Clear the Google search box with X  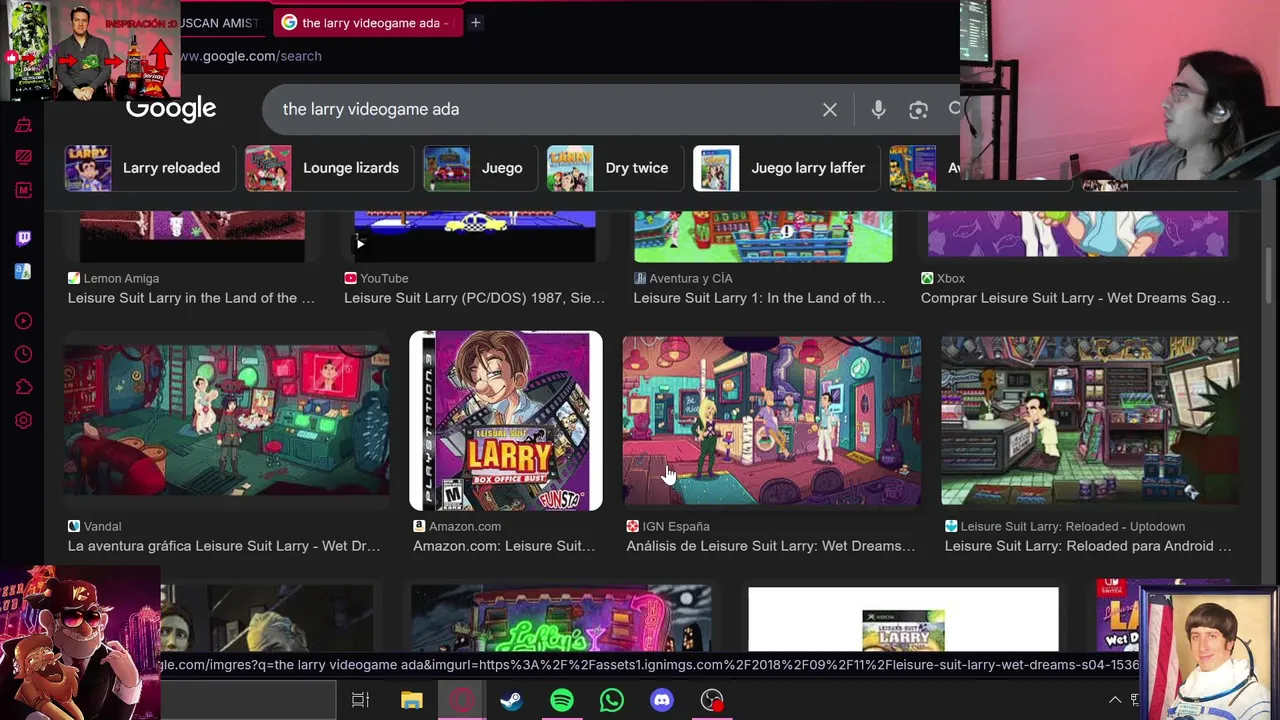coord(830,109)
